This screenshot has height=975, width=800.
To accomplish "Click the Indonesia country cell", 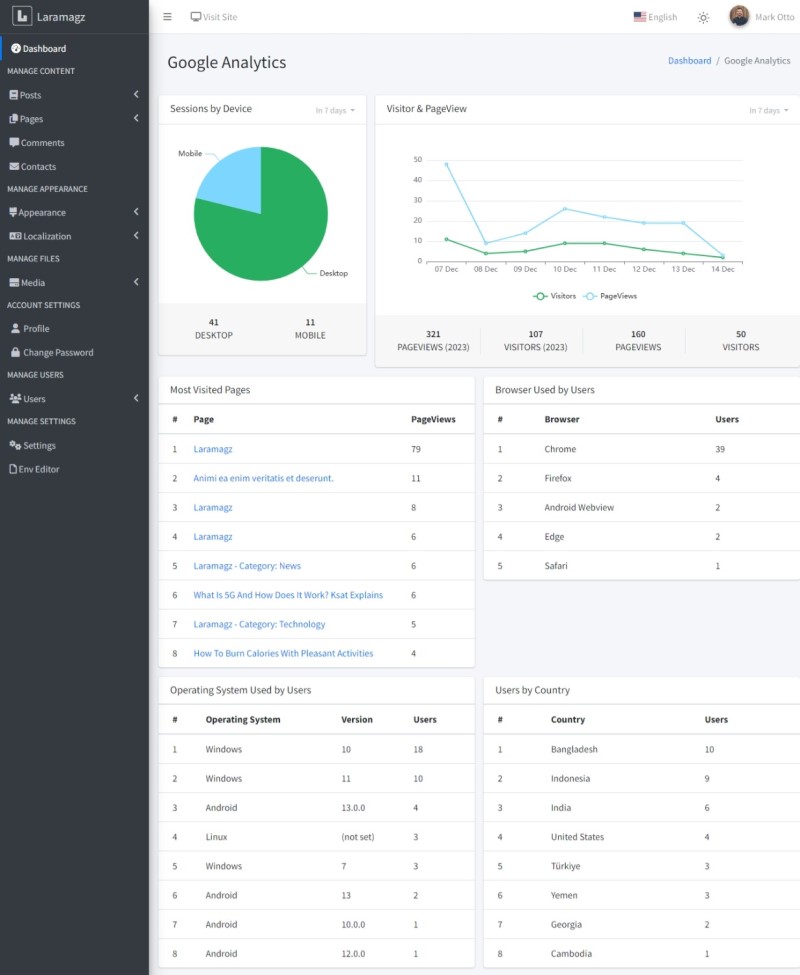I will (571, 779).
